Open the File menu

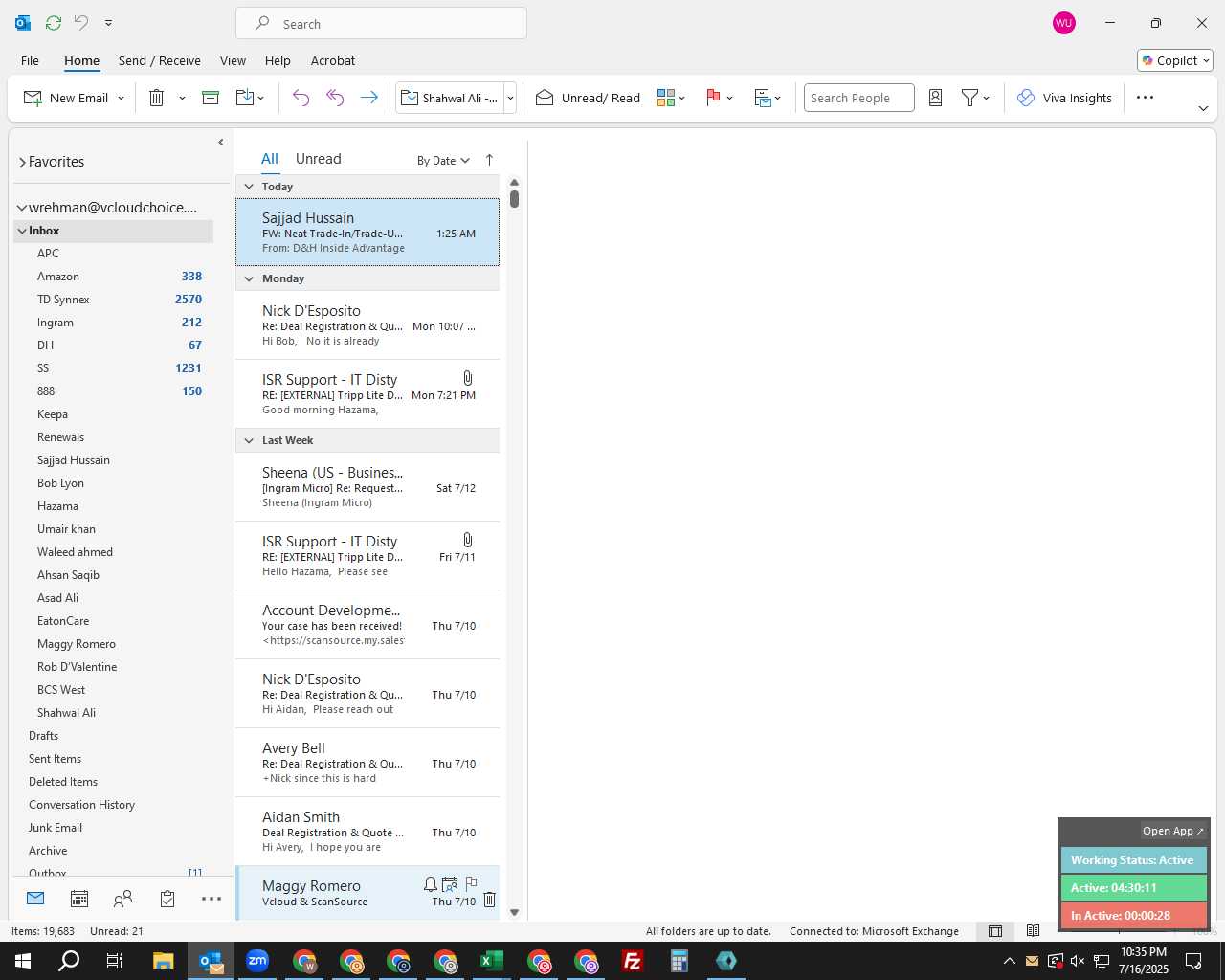click(30, 60)
